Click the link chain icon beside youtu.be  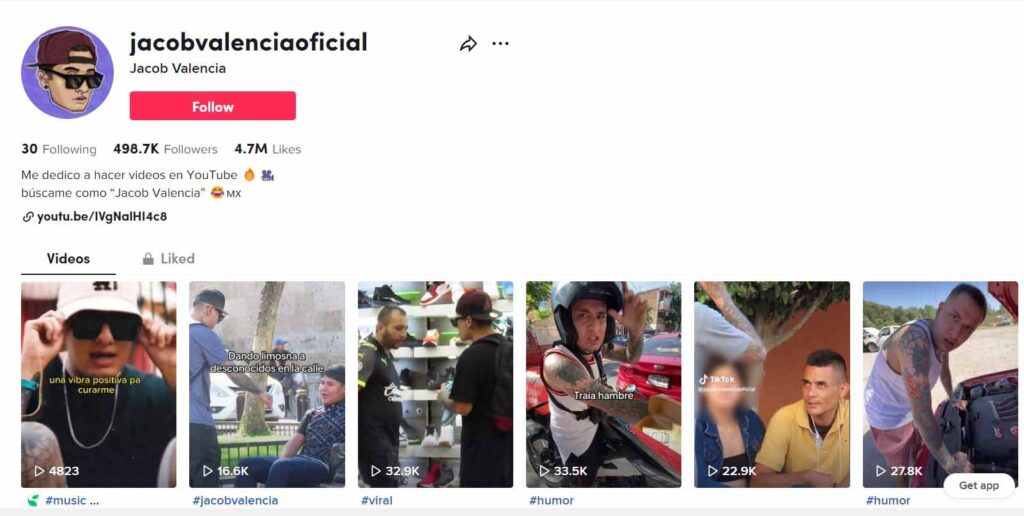[x=28, y=217]
